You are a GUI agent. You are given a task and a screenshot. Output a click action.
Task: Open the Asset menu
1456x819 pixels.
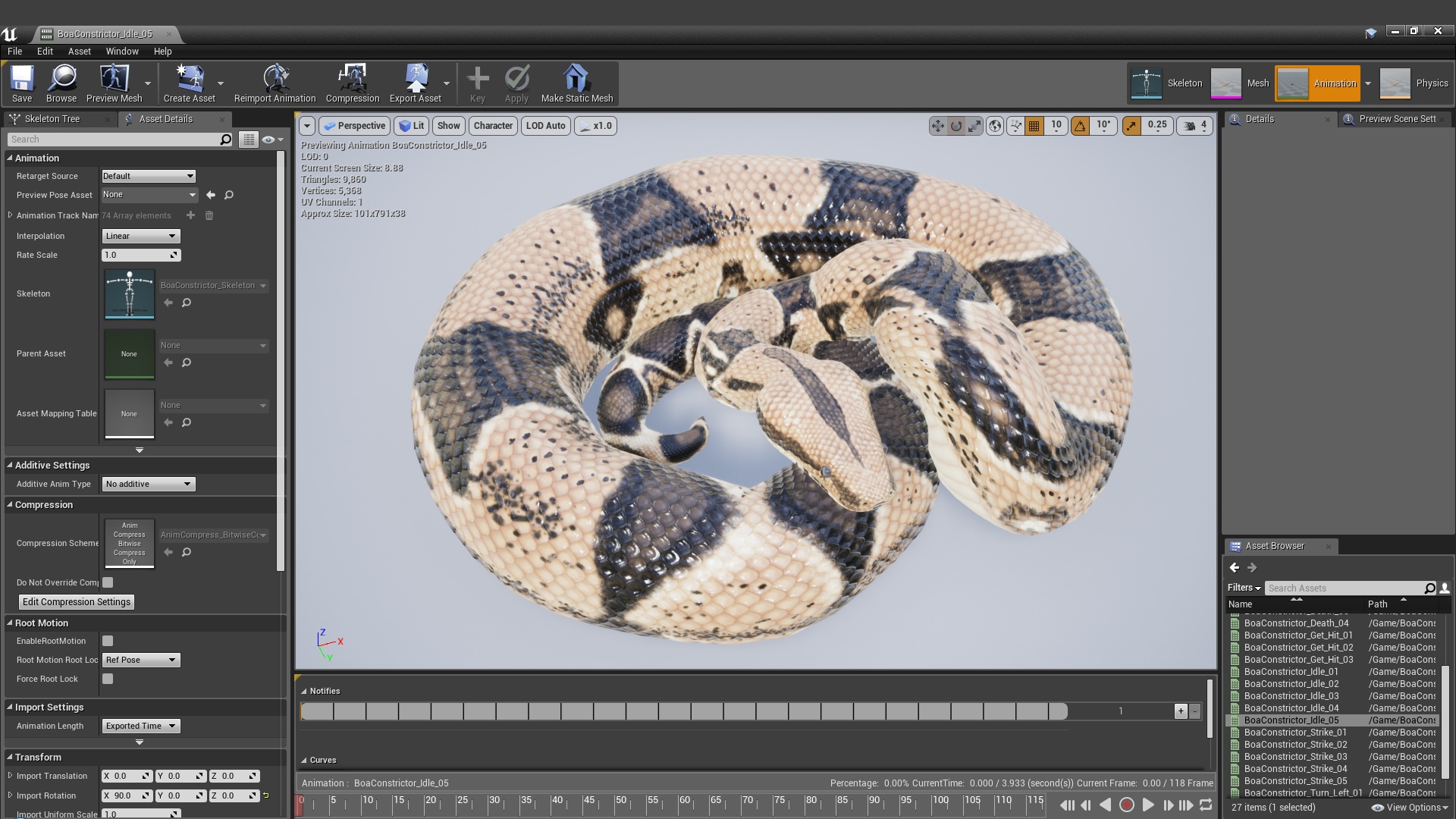click(78, 52)
